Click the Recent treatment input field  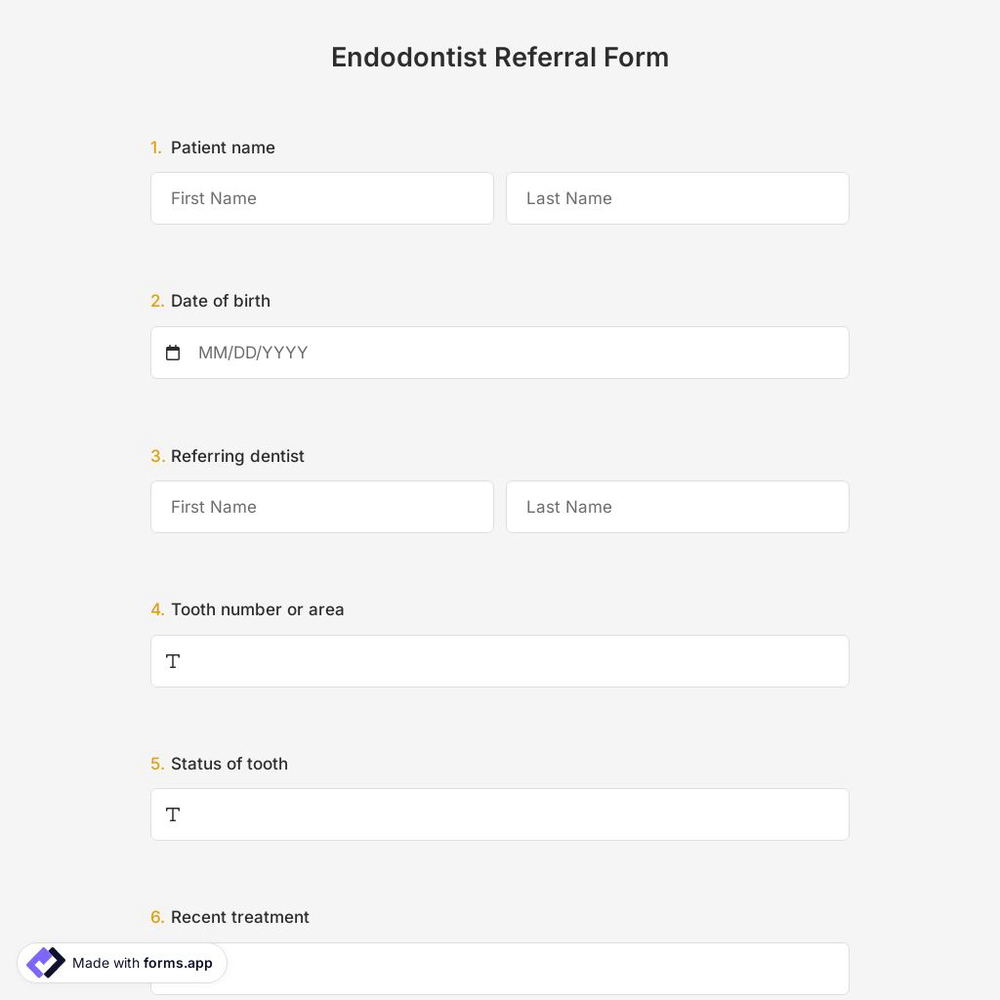pos(500,968)
